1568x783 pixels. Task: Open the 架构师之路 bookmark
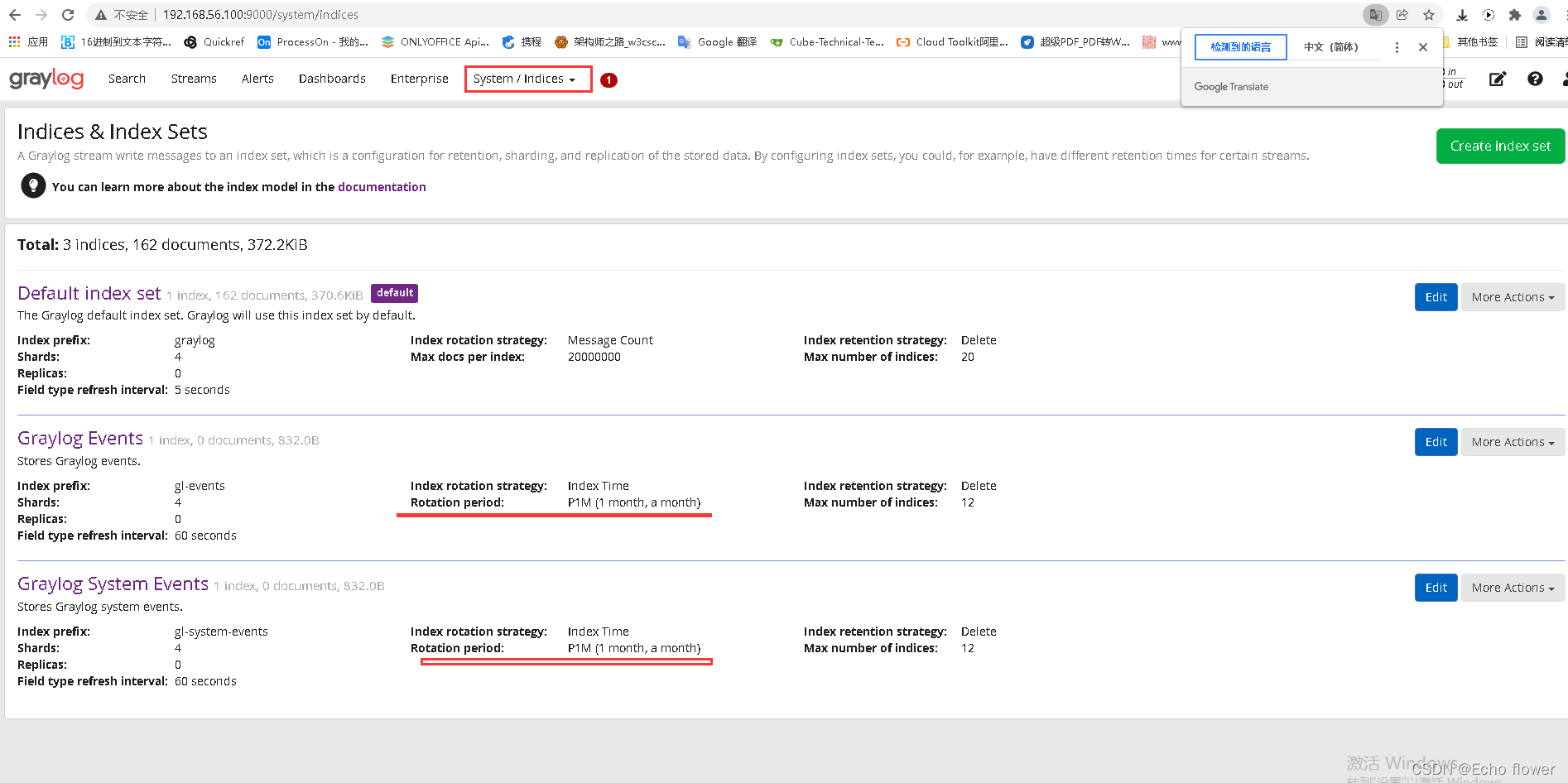(610, 41)
